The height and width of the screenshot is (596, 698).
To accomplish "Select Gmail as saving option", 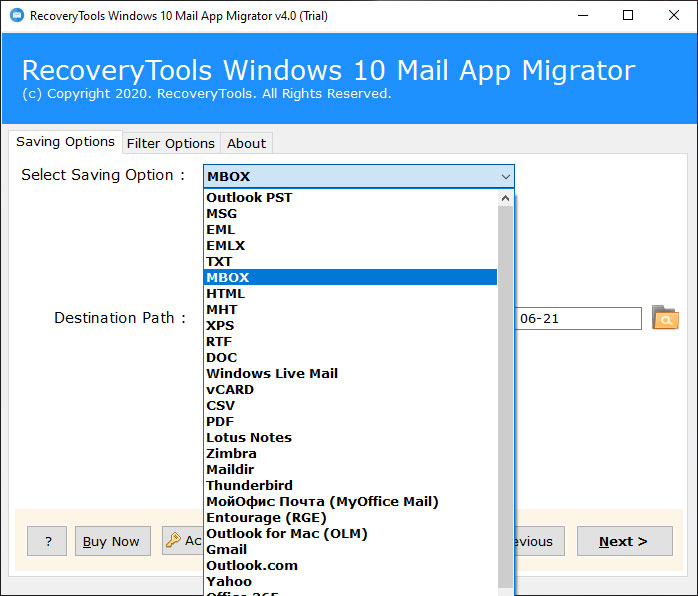I will 350,550.
